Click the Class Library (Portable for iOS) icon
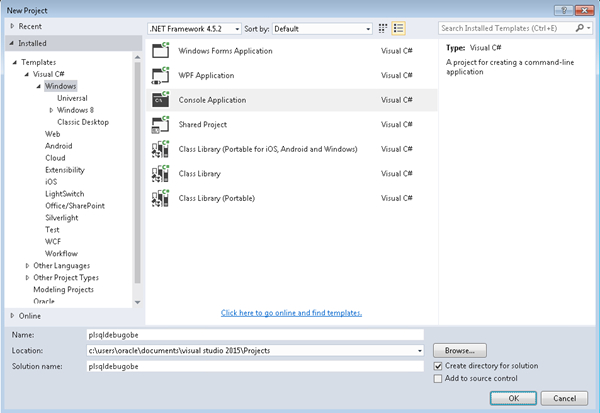 (161, 149)
